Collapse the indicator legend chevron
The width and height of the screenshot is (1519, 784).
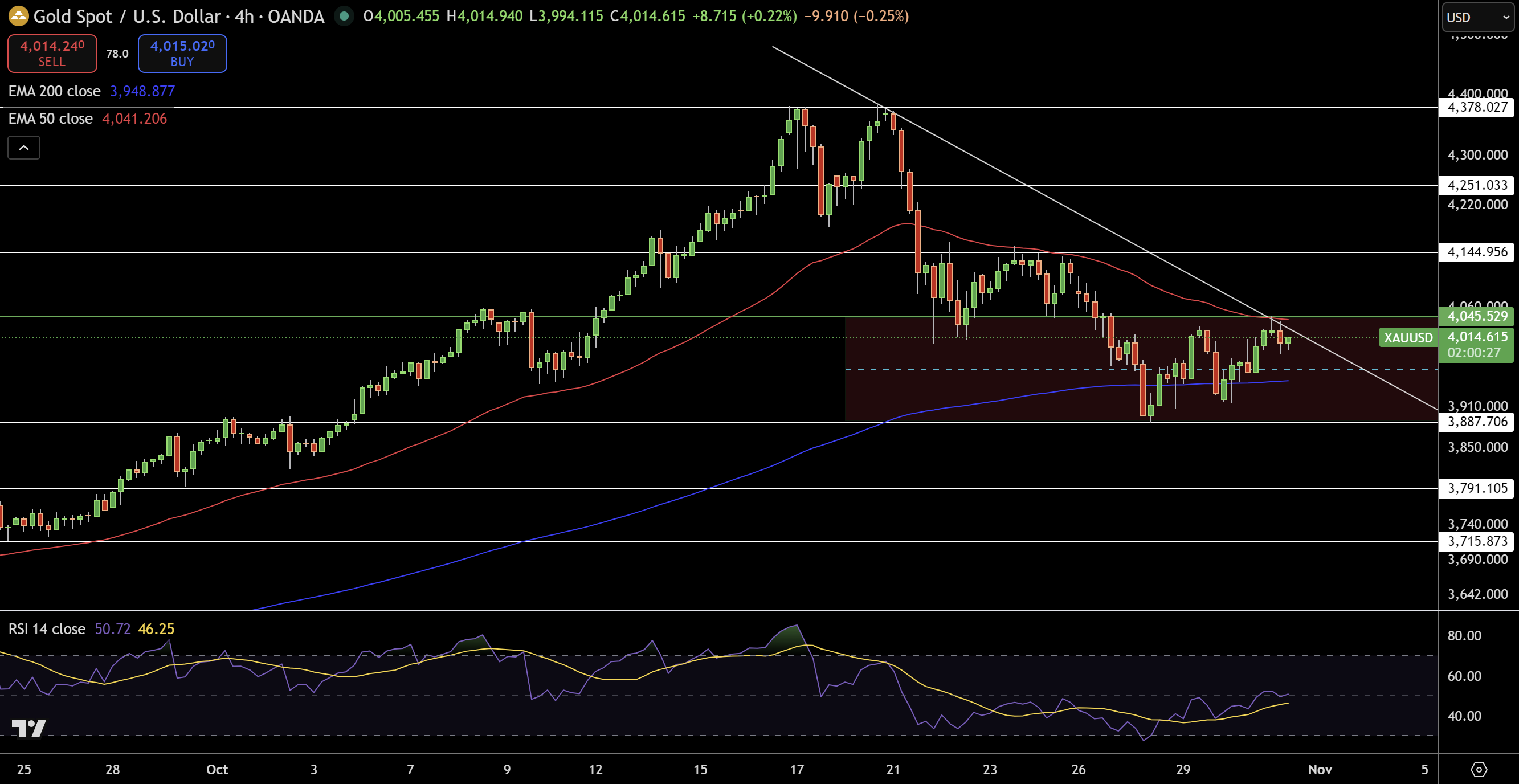pos(23,148)
